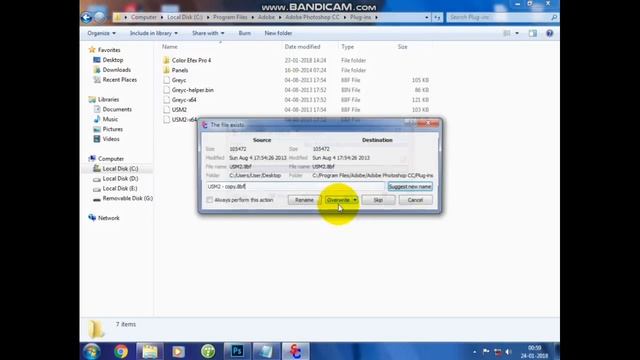The image size is (640, 360).
Task: Click the Action Center flag tray icon
Action: [x=486, y=352]
